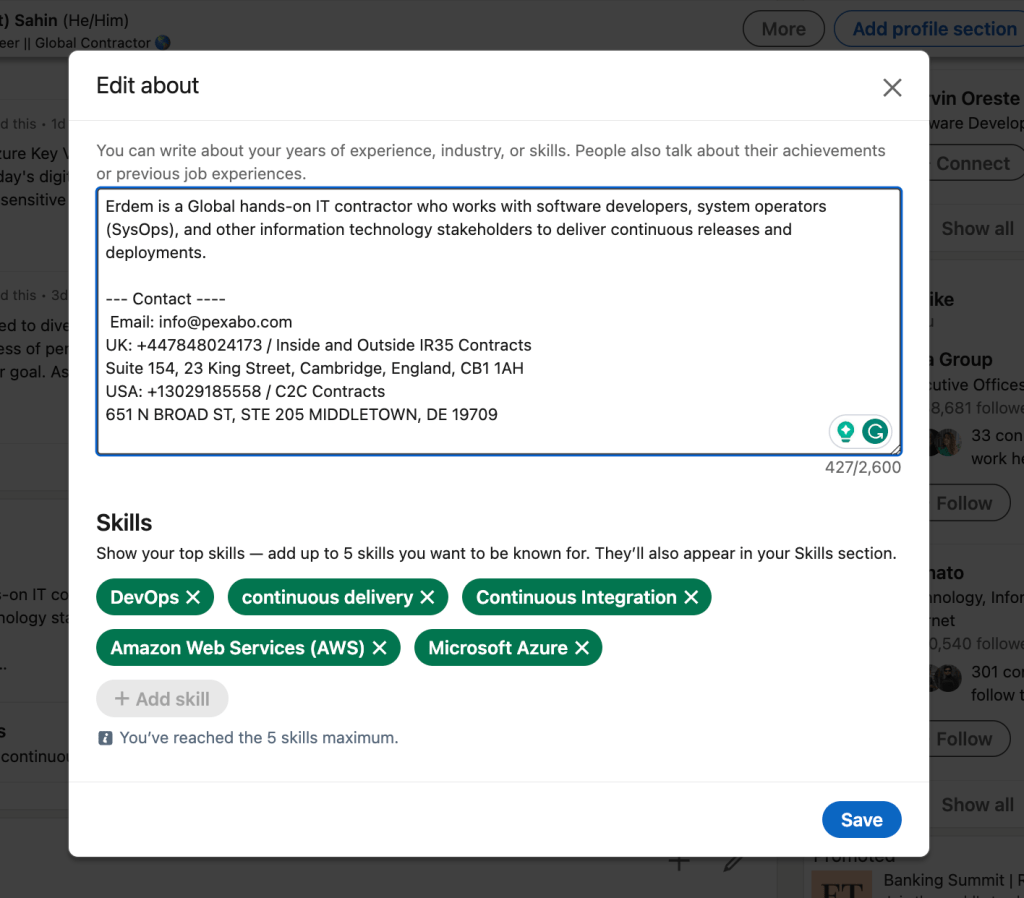Click the green lightbulb suggestions icon
The image size is (1024, 898).
tap(846, 431)
